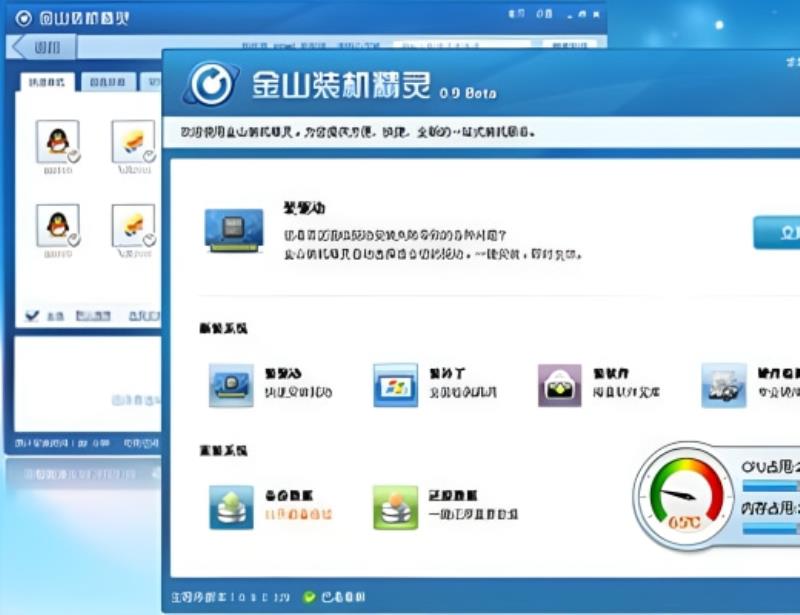Open the small driver card icon in first tool row
This screenshot has height=615, width=800.
[x=231, y=385]
